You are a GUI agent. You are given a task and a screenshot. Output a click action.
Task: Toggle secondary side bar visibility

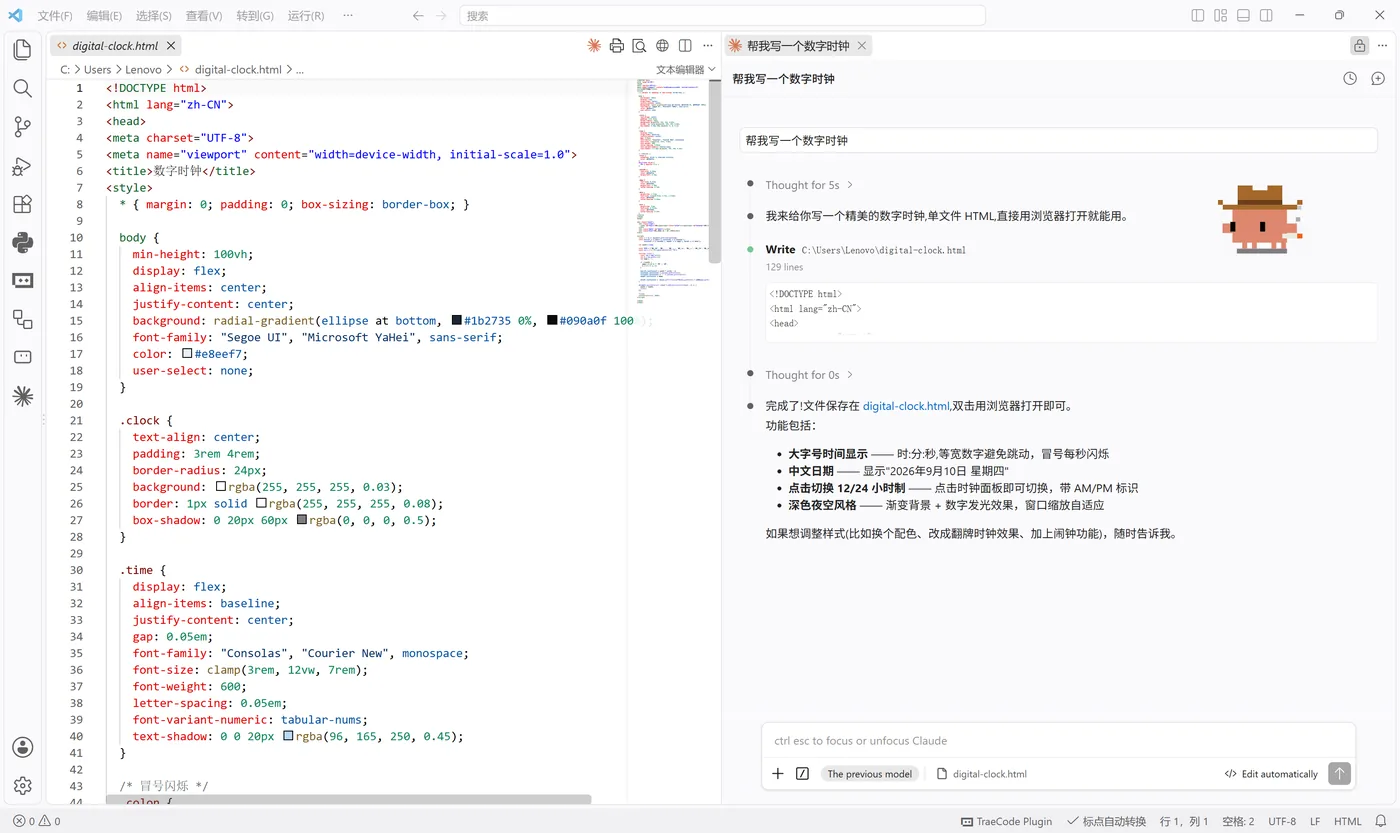click(1266, 16)
